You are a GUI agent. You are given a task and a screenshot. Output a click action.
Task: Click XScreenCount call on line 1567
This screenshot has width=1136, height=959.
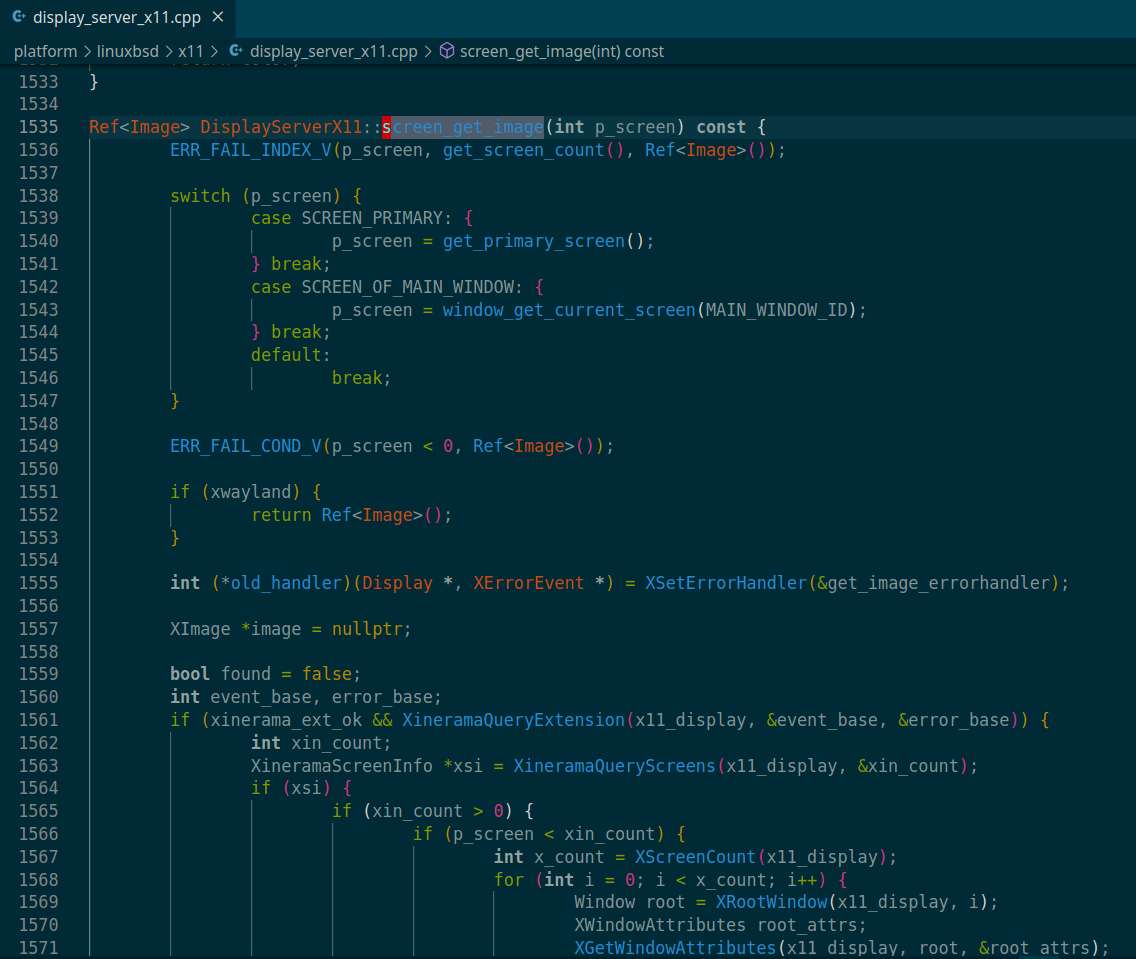695,858
